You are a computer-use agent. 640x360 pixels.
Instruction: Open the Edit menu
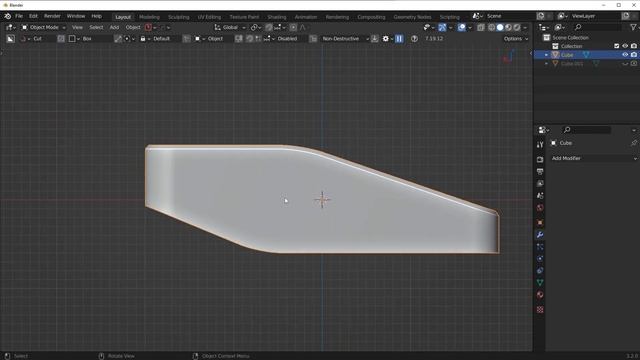coord(33,16)
